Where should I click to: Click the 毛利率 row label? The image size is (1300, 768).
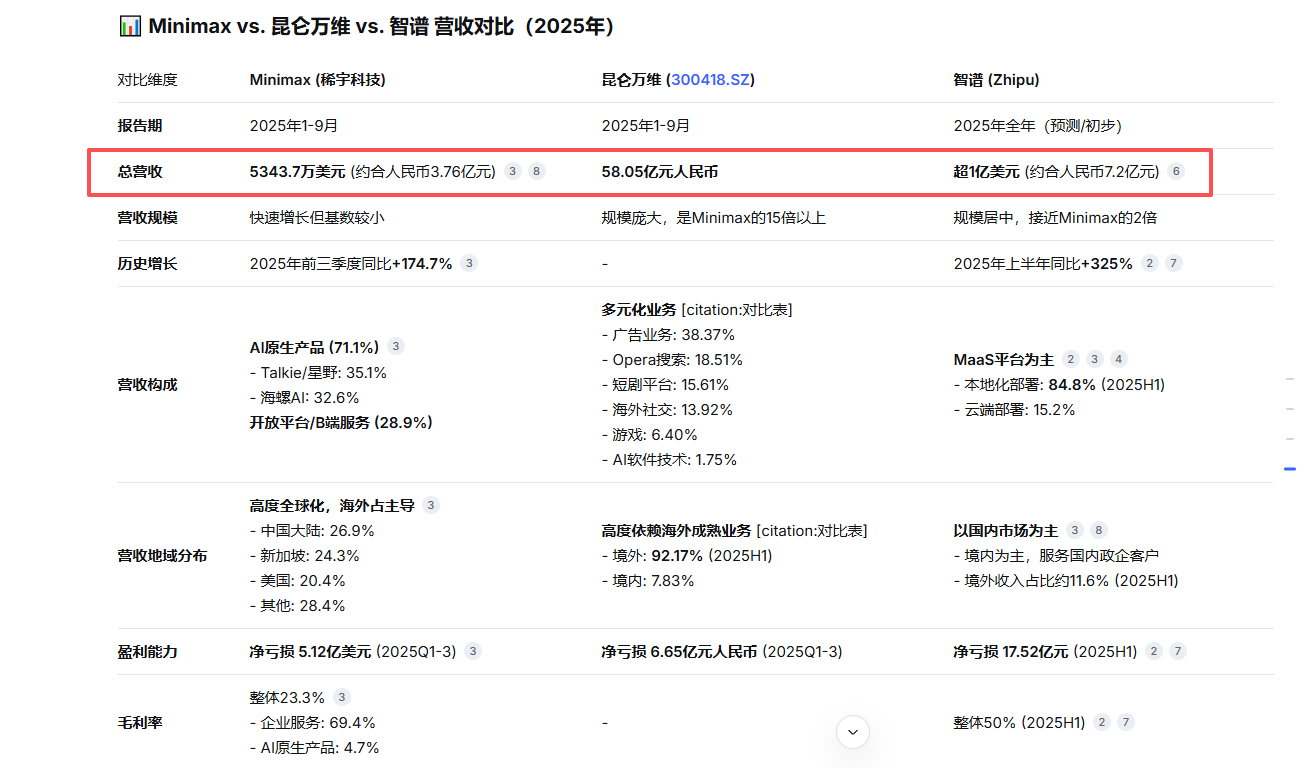(140, 722)
